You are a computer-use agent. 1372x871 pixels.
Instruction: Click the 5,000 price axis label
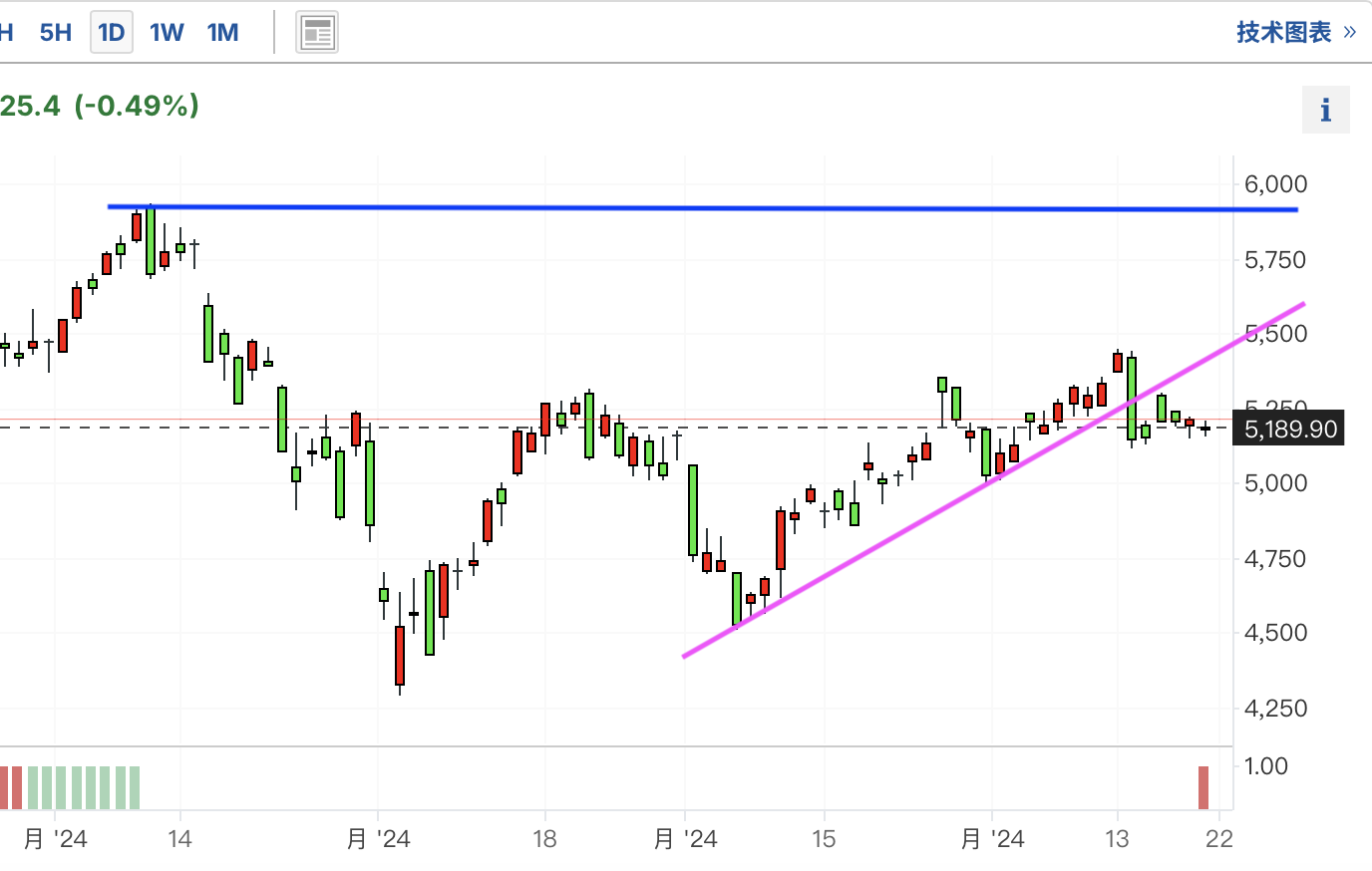1275,483
